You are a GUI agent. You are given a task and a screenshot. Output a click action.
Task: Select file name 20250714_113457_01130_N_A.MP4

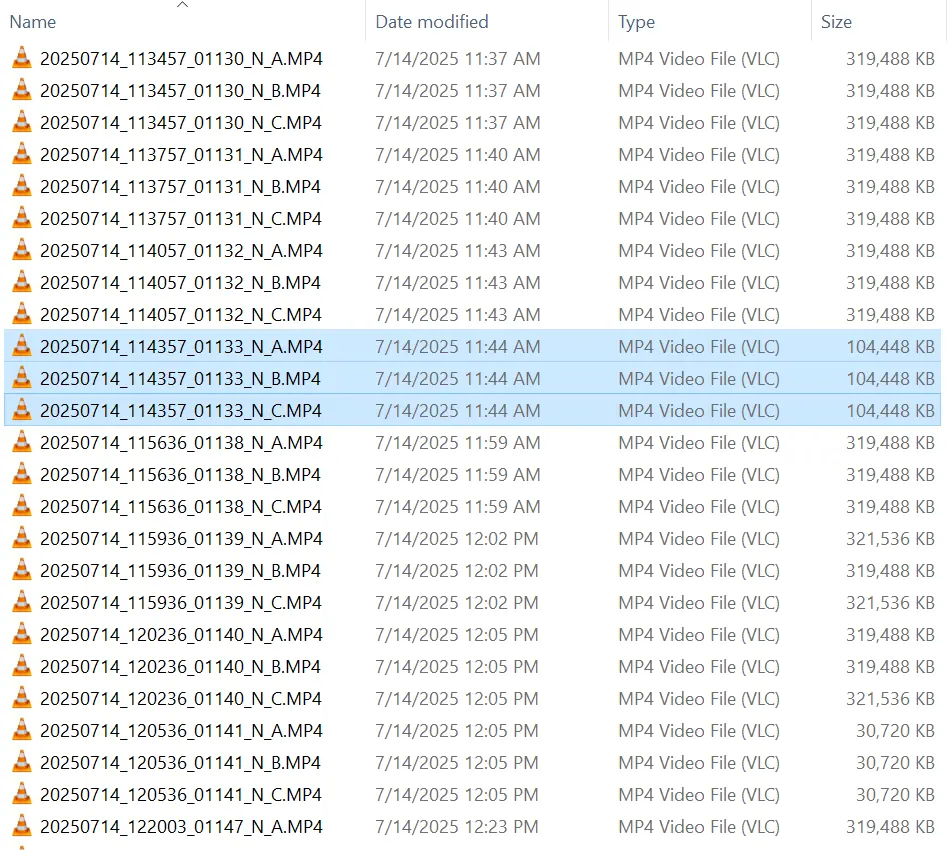[181, 59]
